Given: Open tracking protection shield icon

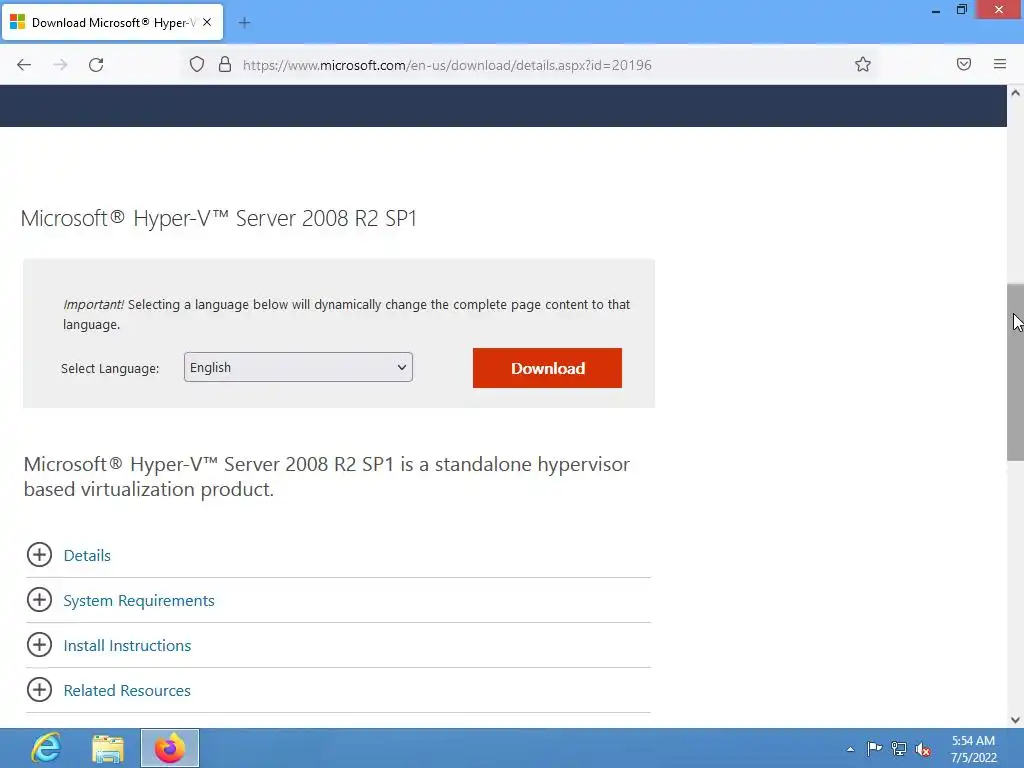Looking at the screenshot, I should pos(197,64).
